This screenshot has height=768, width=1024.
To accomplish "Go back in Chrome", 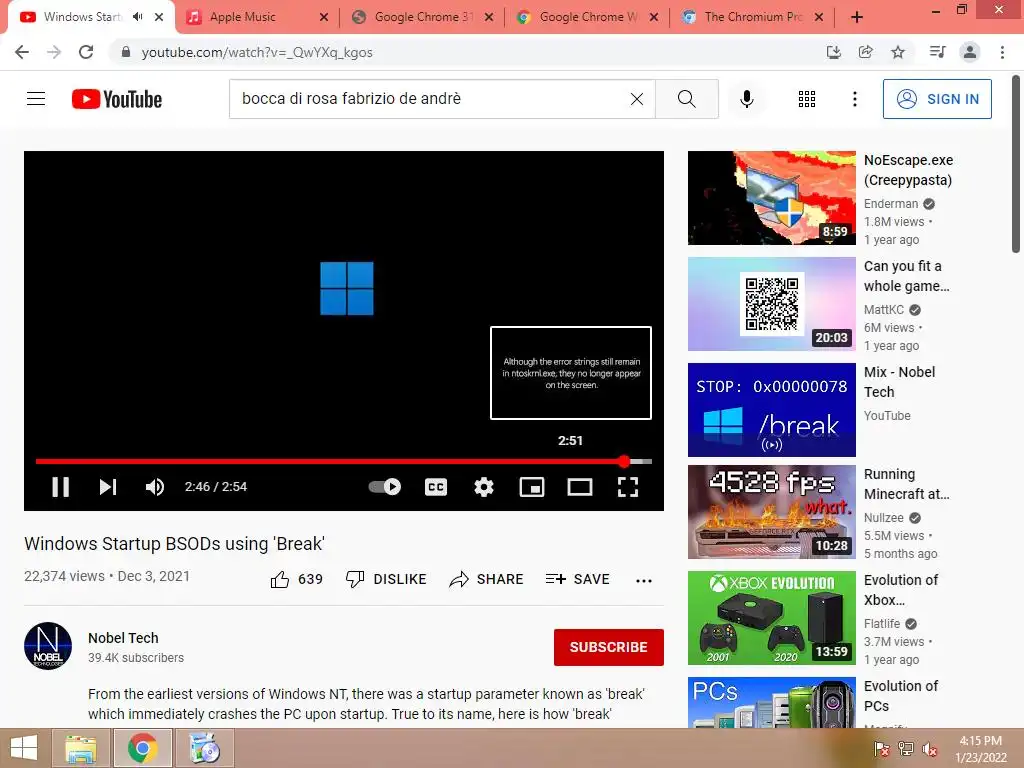I will [22, 52].
